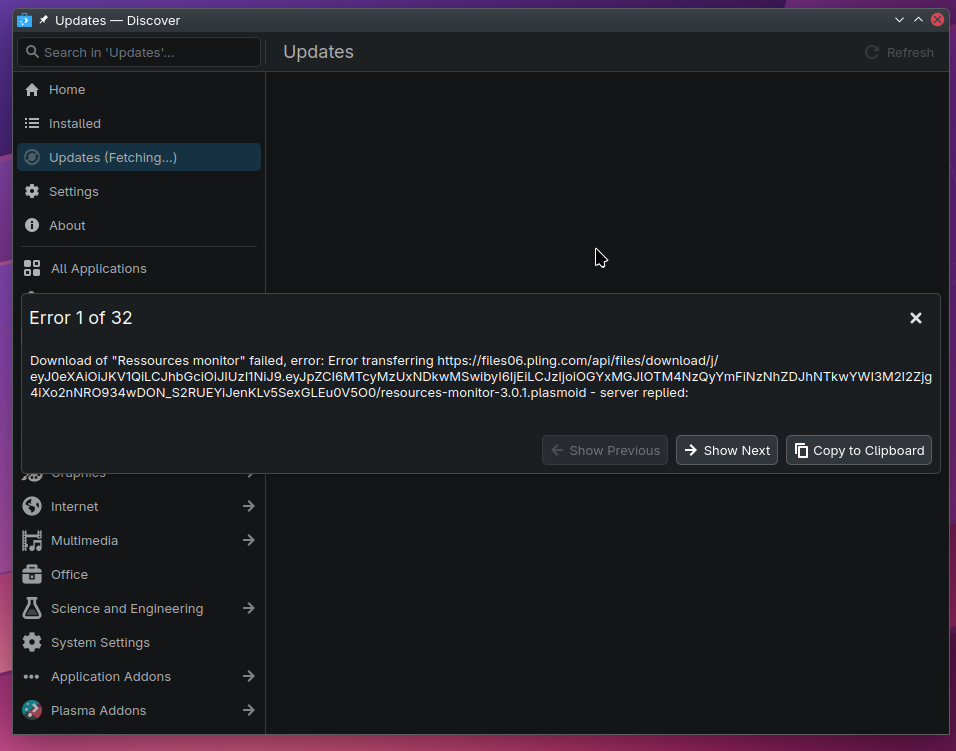This screenshot has width=956, height=751.
Task: Maximize the Discover window
Action: coord(918,20)
